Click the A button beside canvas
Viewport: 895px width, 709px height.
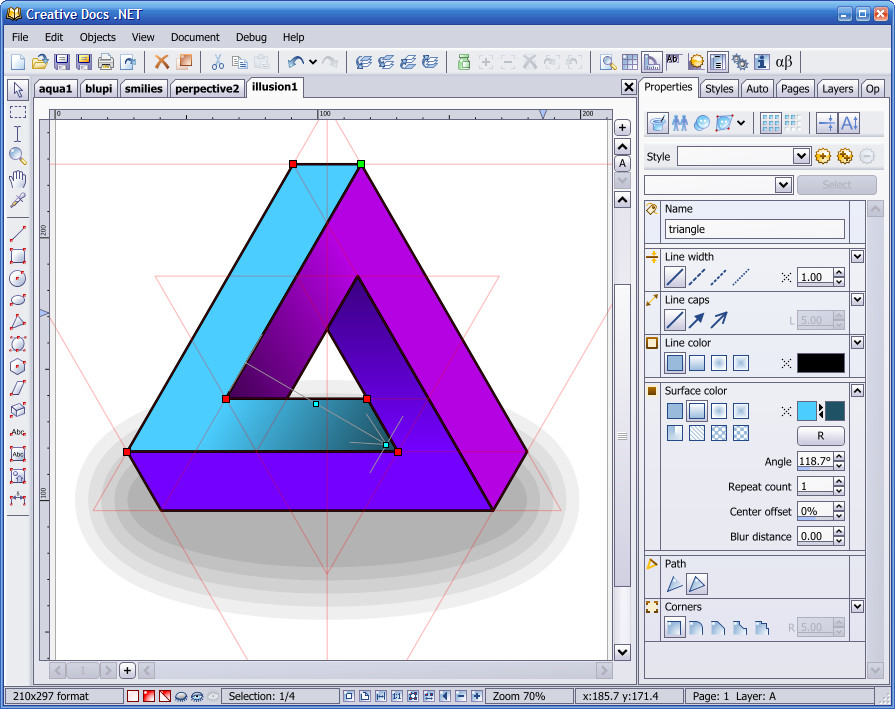pyautogui.click(x=622, y=163)
